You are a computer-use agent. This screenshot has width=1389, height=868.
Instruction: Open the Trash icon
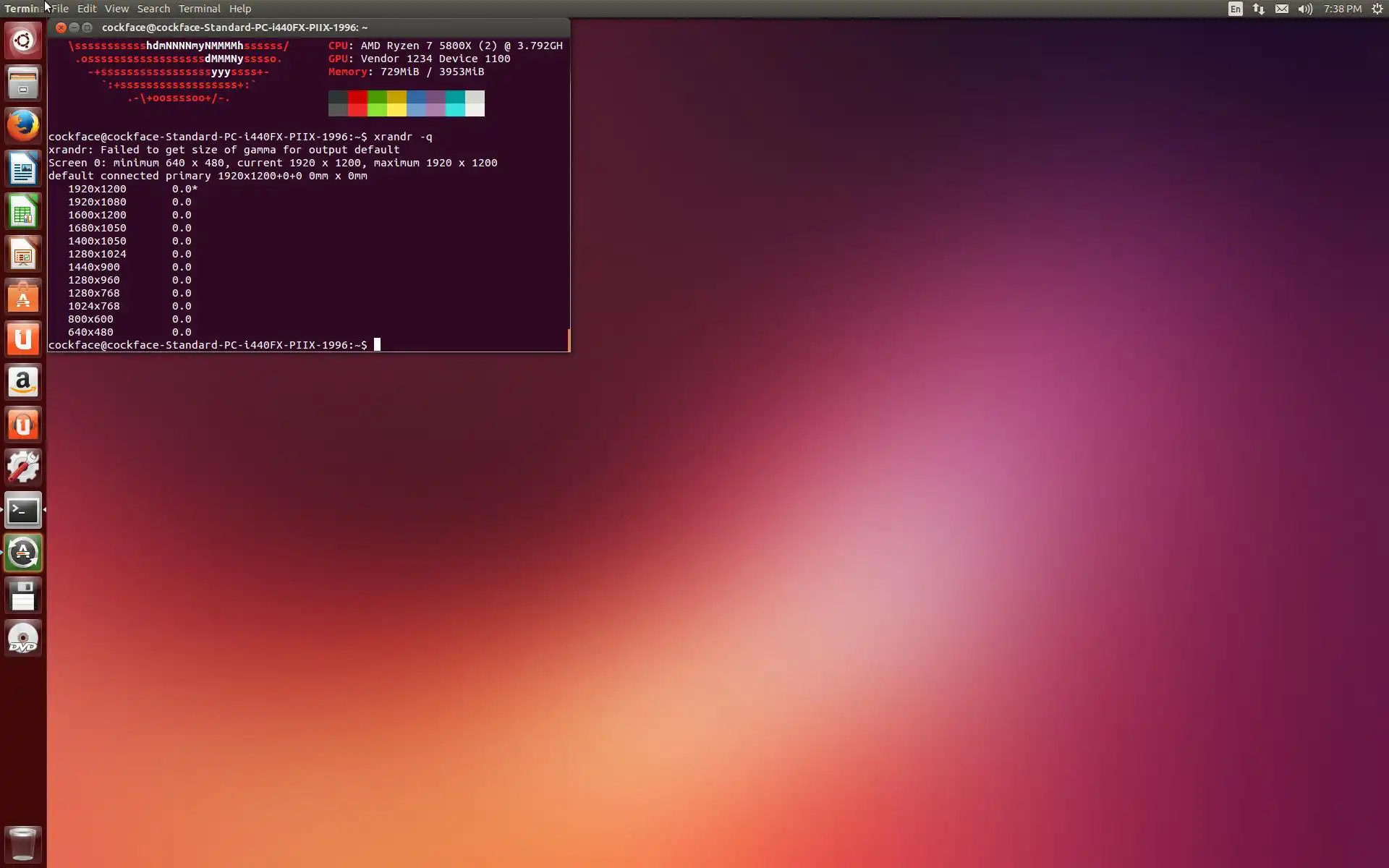point(23,843)
